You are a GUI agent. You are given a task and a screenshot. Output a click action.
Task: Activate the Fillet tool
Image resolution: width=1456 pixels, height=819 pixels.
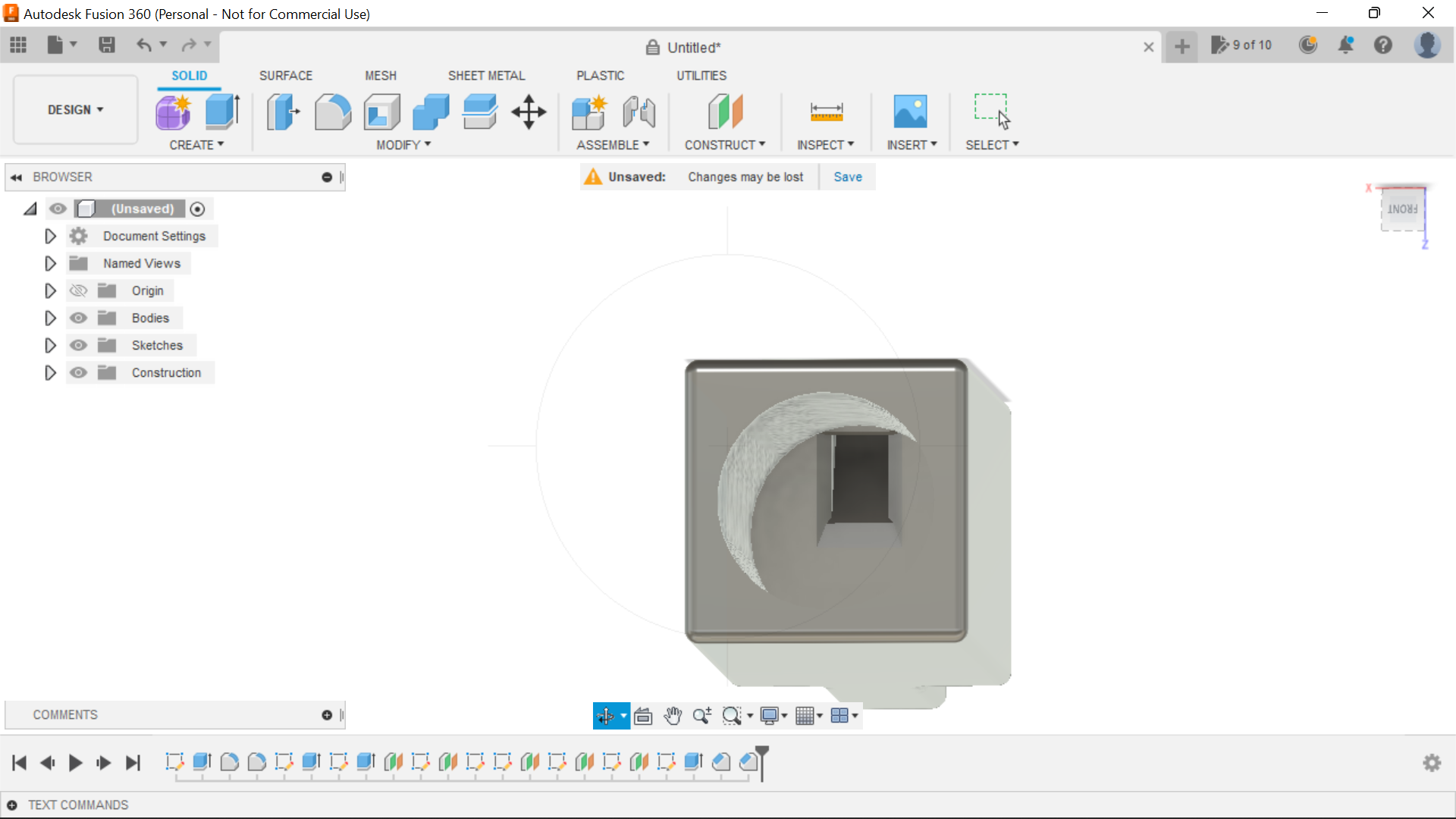[333, 111]
